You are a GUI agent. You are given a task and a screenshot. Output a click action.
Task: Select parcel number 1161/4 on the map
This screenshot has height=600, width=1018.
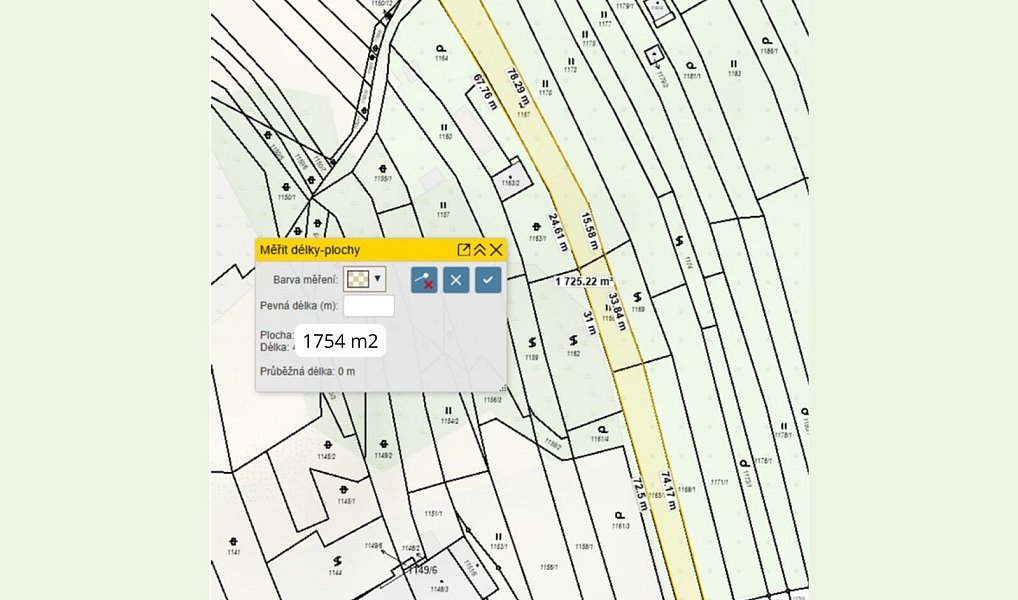pyautogui.click(x=600, y=439)
